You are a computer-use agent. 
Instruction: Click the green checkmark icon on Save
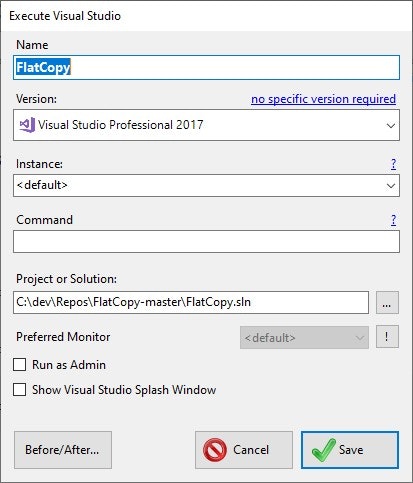[x=324, y=450]
